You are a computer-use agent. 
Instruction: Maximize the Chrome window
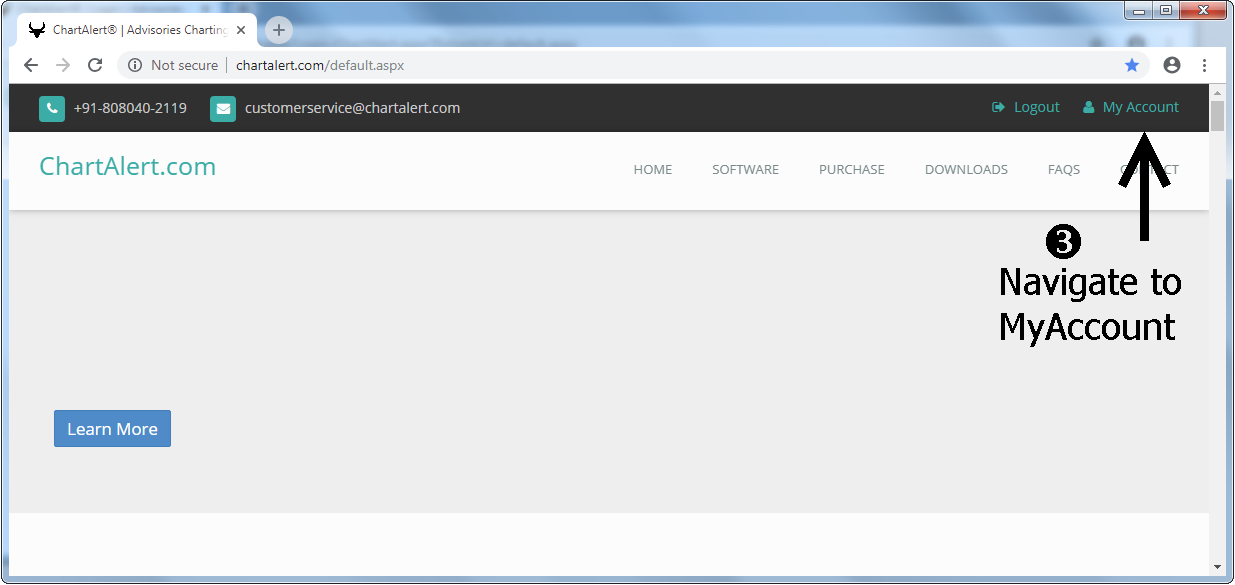[x=1165, y=10]
